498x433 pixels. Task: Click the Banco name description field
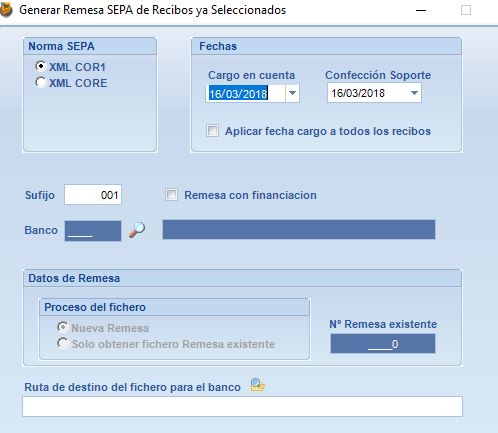(299, 230)
